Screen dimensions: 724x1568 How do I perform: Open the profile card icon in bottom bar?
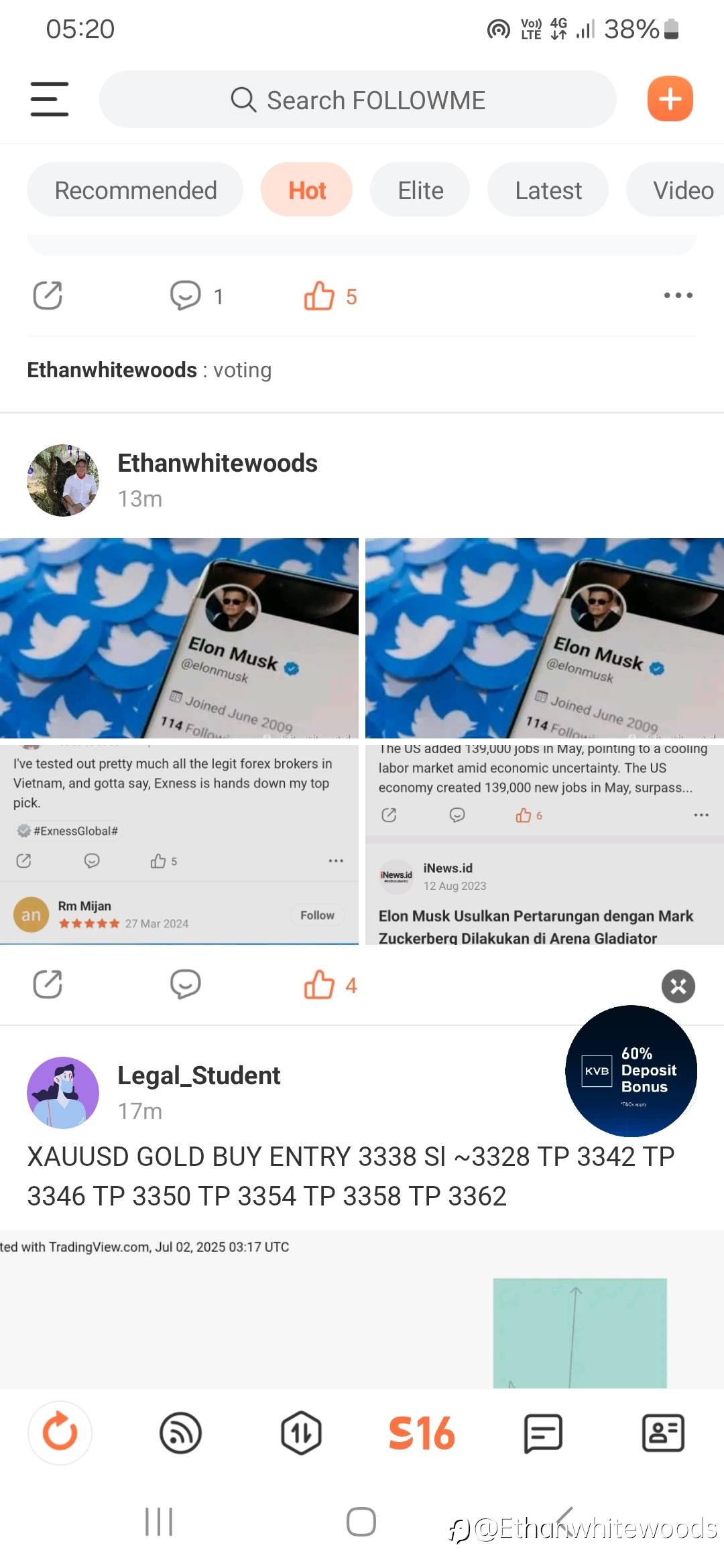(x=663, y=1433)
